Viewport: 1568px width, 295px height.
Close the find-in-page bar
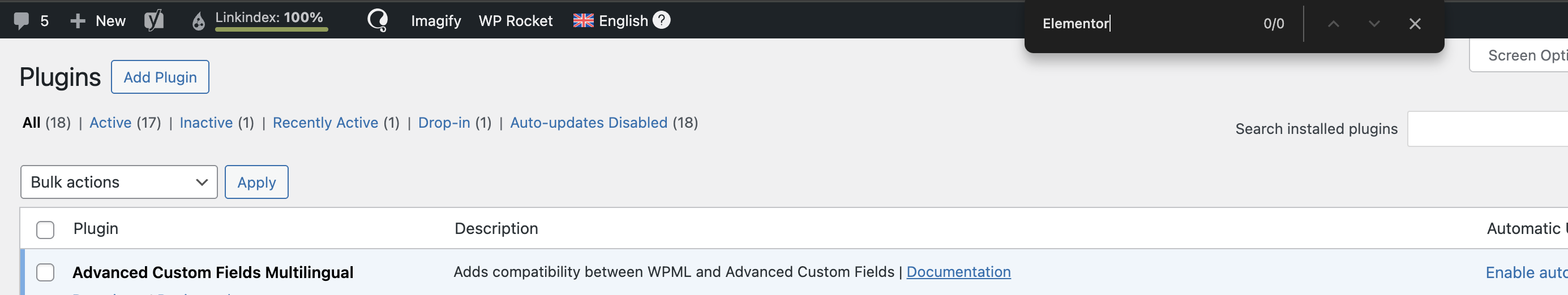pyautogui.click(x=1415, y=24)
